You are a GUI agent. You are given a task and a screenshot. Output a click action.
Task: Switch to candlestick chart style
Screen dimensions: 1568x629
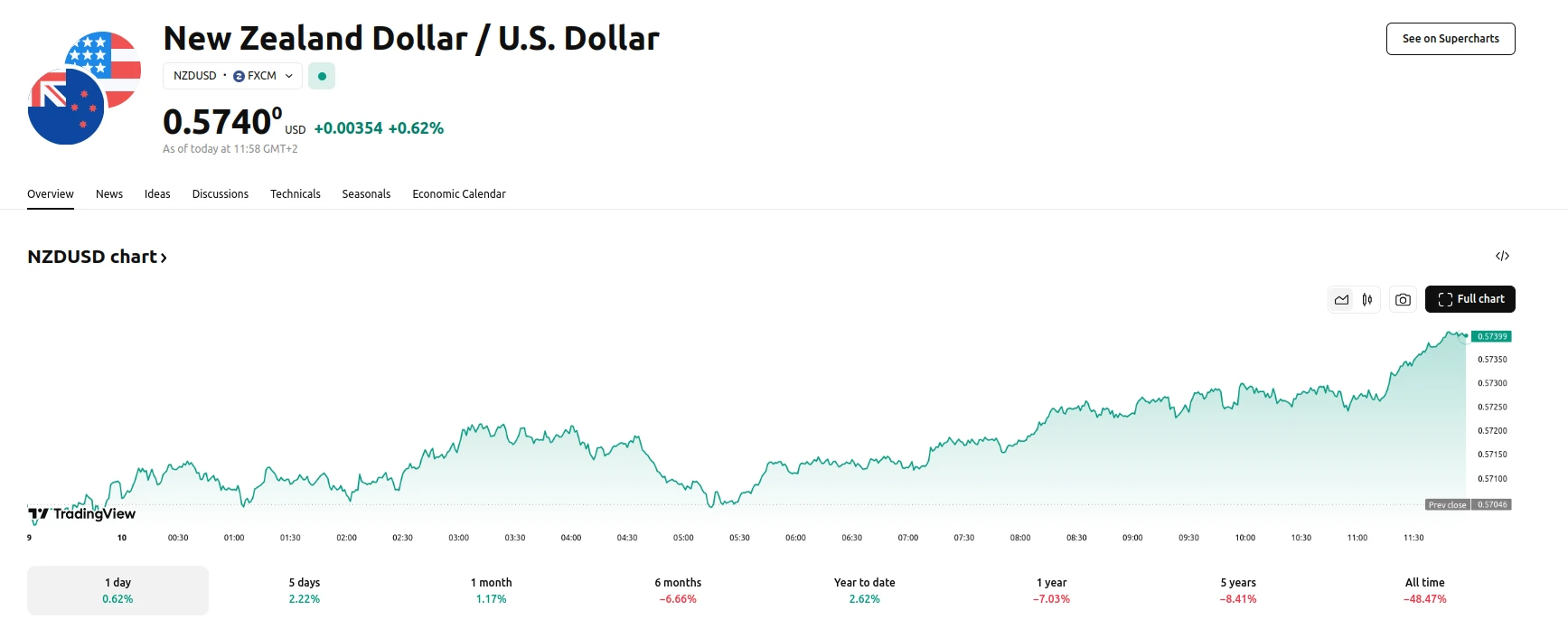pos(1366,298)
